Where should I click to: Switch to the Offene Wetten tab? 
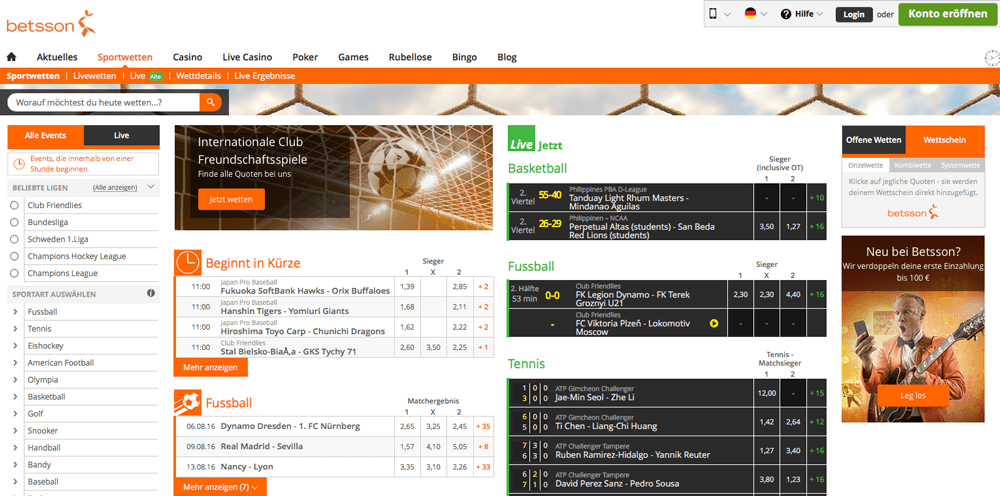pos(874,140)
